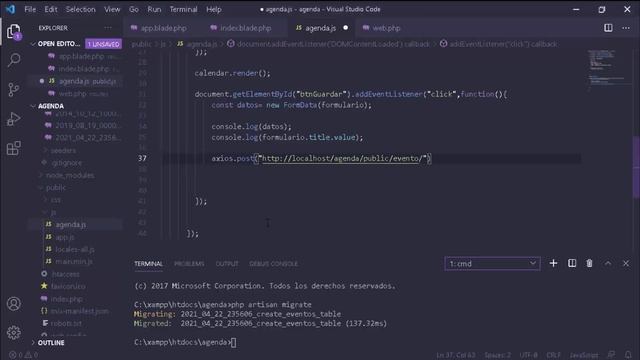Open favicon.ico in the file tree

(68, 287)
